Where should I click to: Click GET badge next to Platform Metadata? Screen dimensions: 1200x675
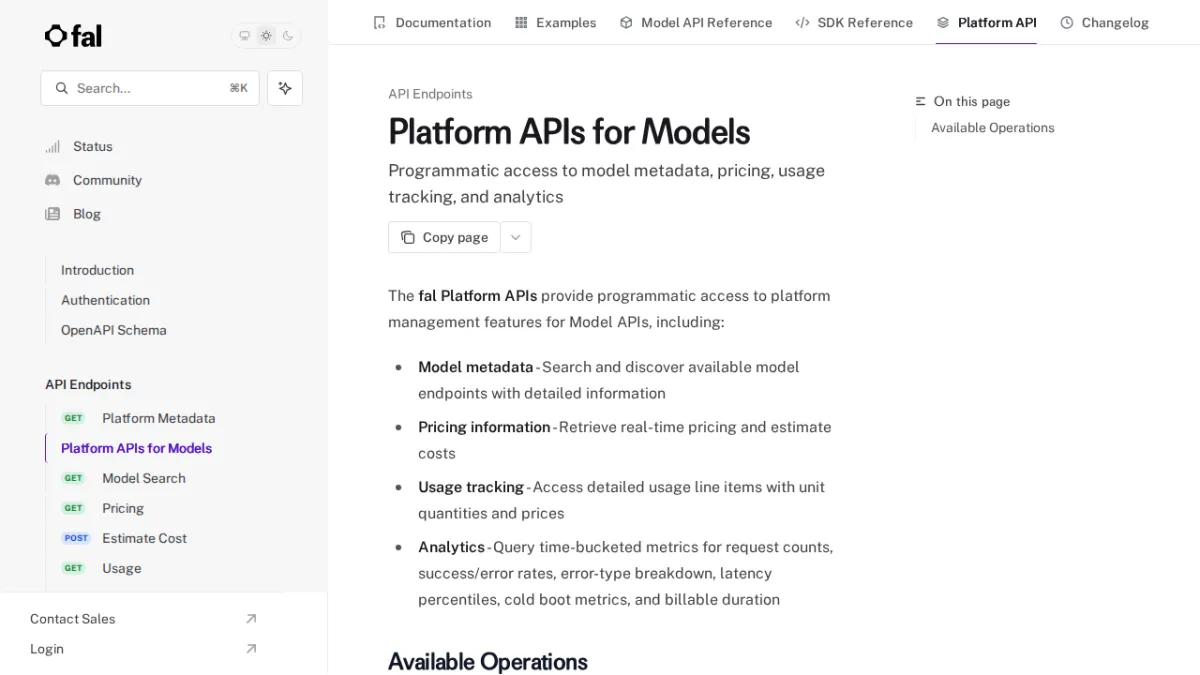coord(74,418)
